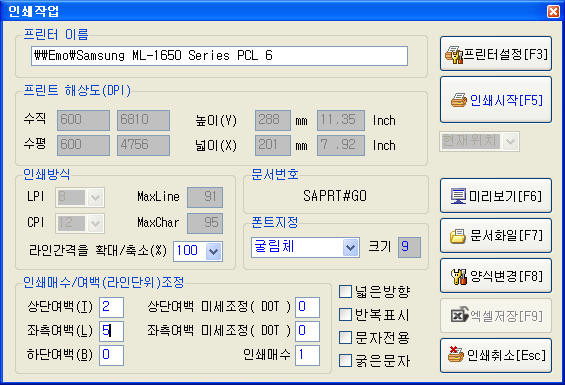
Task: Enable the 굵은문자 checkbox
Action: pyautogui.click(x=345, y=360)
